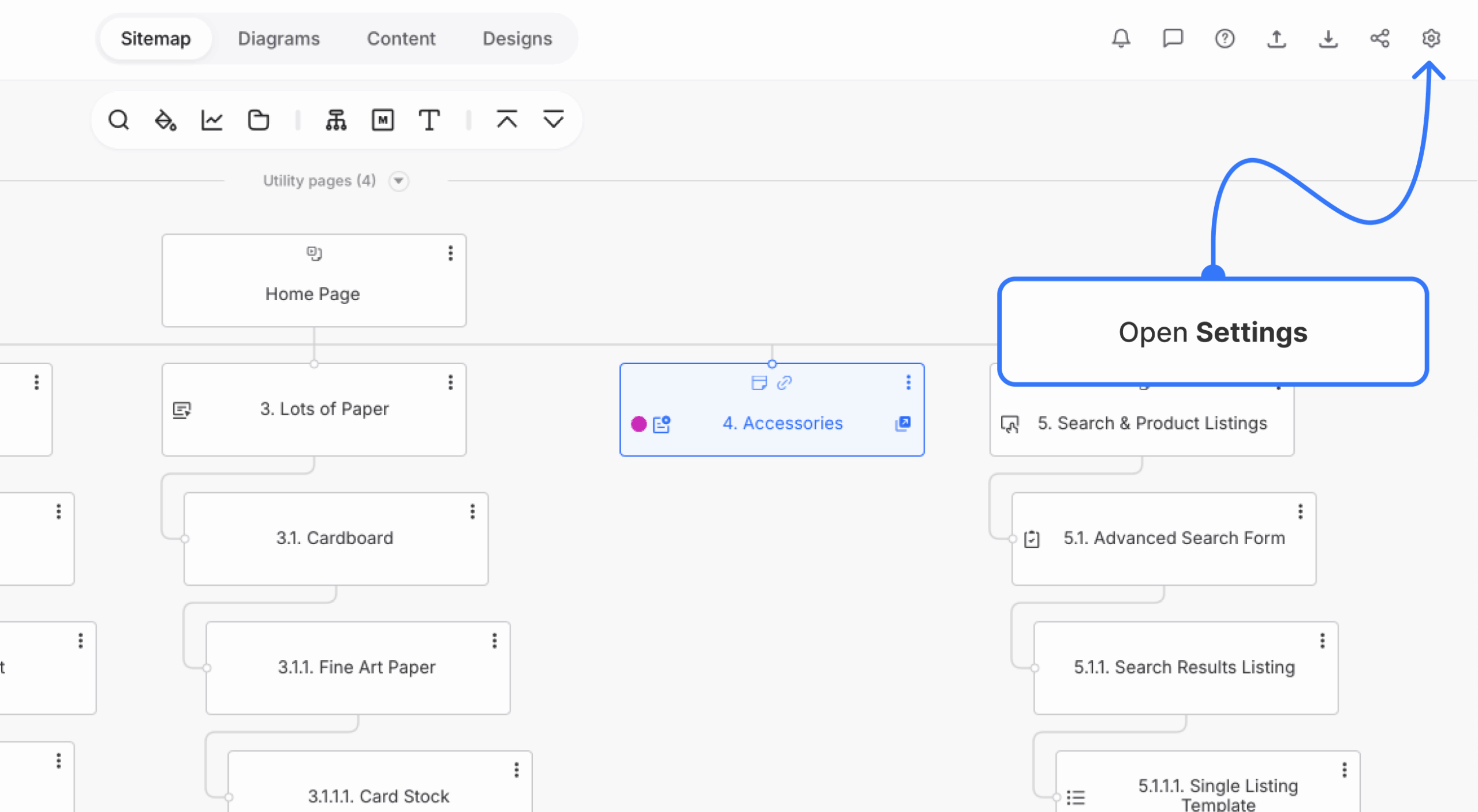Open Accessories three-dot menu
Screen dimensions: 1478x812
click(908, 382)
